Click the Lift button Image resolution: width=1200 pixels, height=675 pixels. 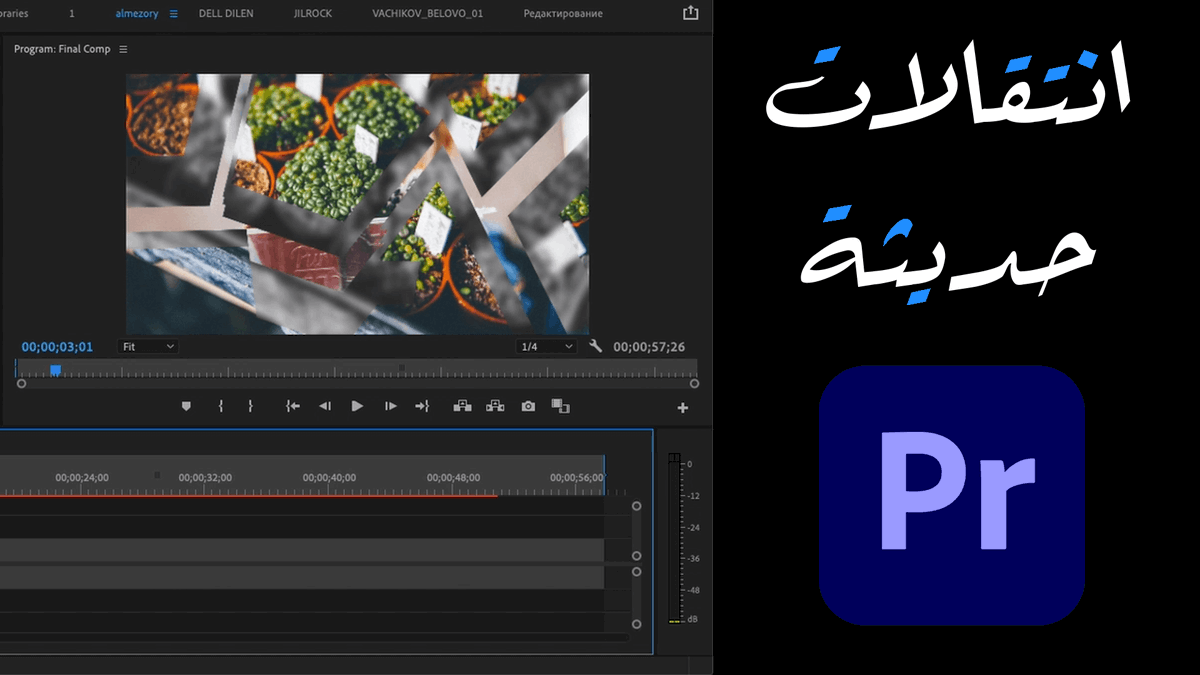click(462, 406)
